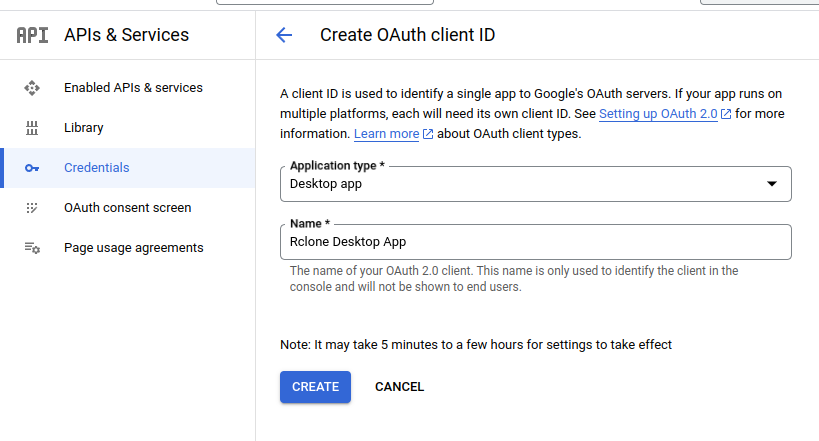Open OAuth consent screen section
Screen dimensions: 819x441
click(127, 208)
